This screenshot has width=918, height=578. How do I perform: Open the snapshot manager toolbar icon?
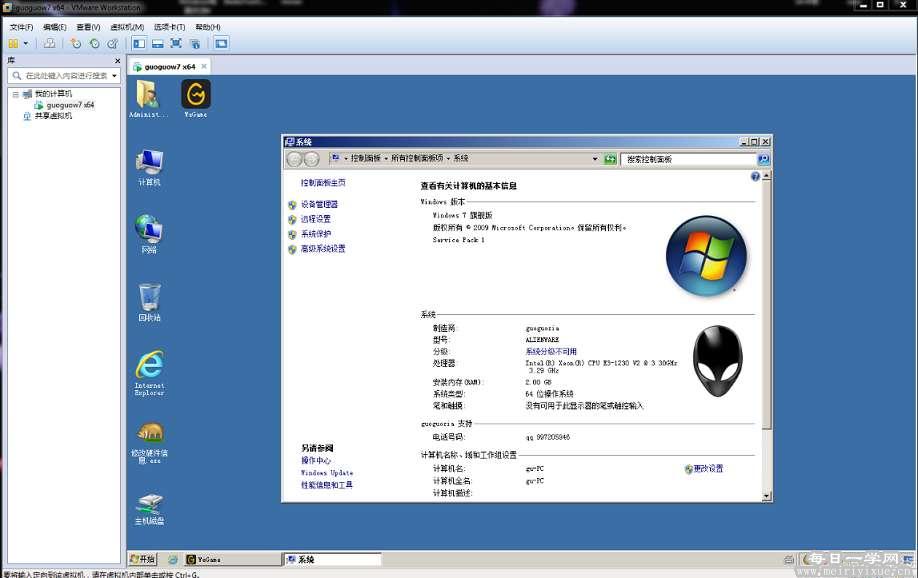112,43
